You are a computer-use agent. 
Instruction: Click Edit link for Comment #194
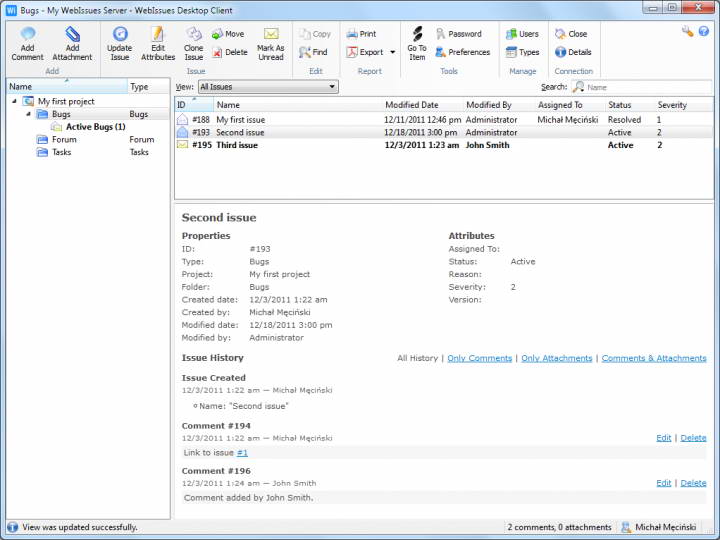[663, 438]
